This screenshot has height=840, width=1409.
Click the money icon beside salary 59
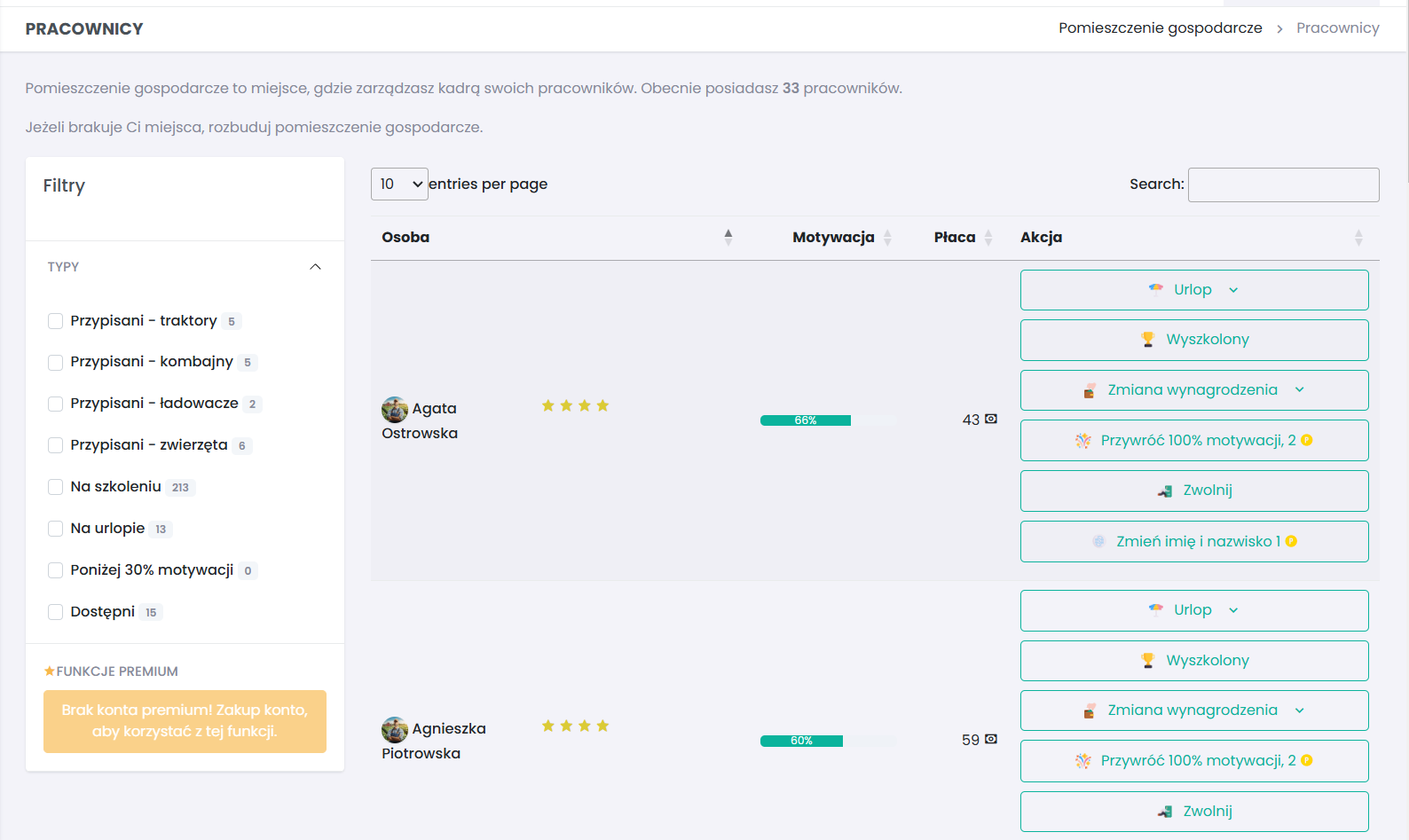pos(991,739)
